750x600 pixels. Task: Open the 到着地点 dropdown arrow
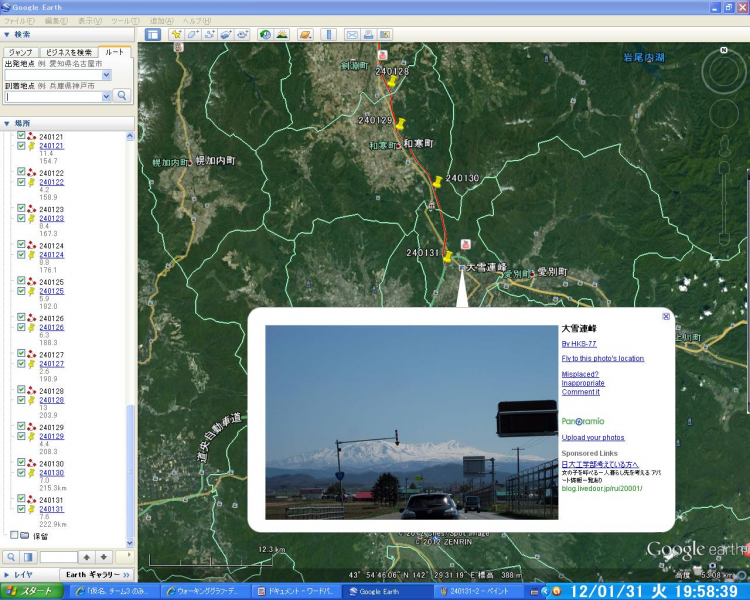(106, 97)
